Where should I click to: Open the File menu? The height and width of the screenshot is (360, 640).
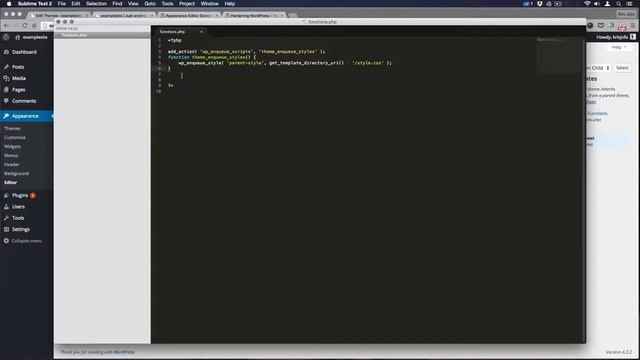pyautogui.click(x=62, y=4)
